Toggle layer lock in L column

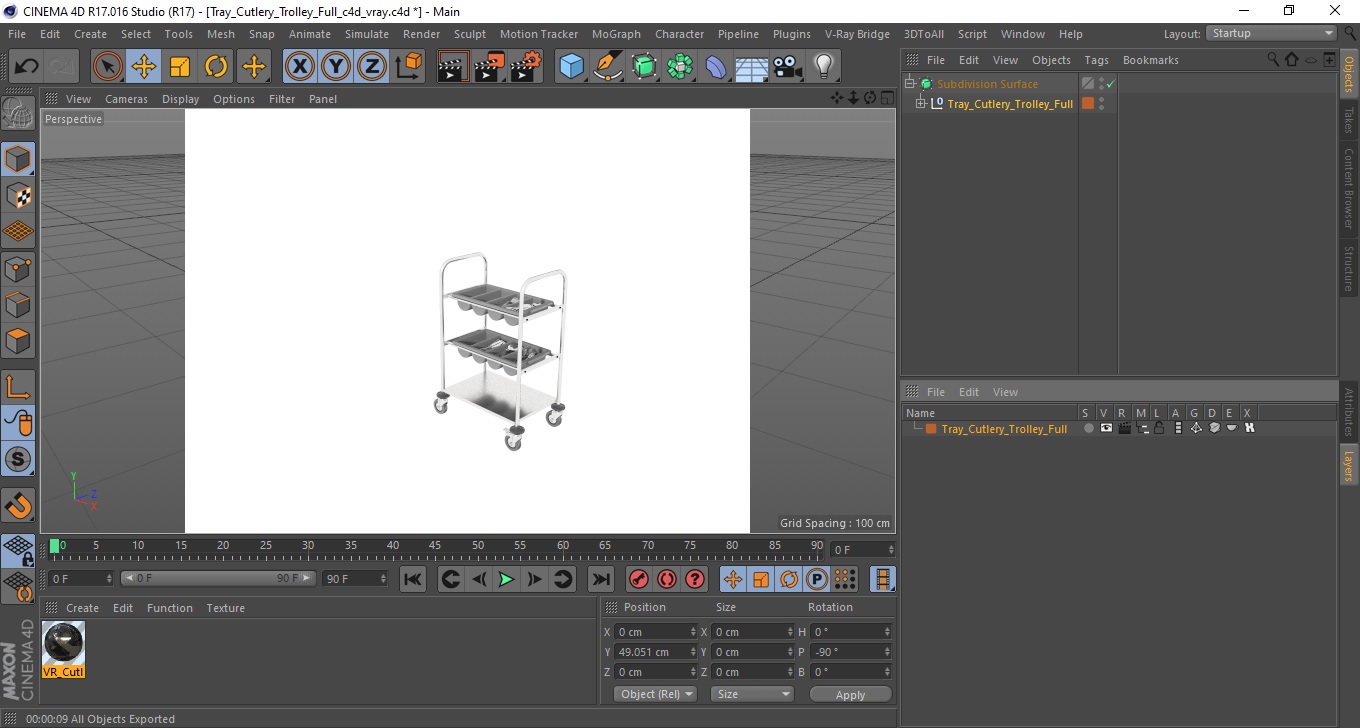pos(1159,428)
